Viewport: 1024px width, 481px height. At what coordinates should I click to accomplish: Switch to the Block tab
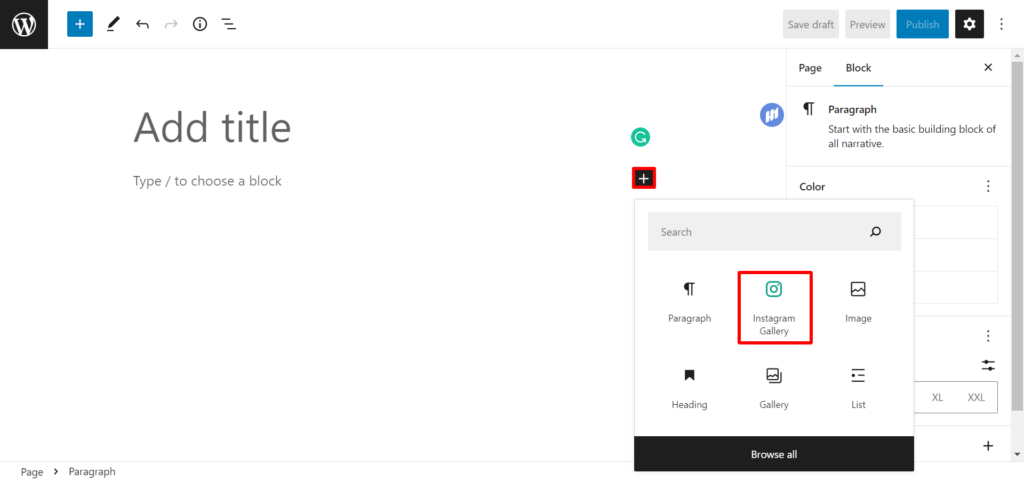pyautogui.click(x=858, y=68)
